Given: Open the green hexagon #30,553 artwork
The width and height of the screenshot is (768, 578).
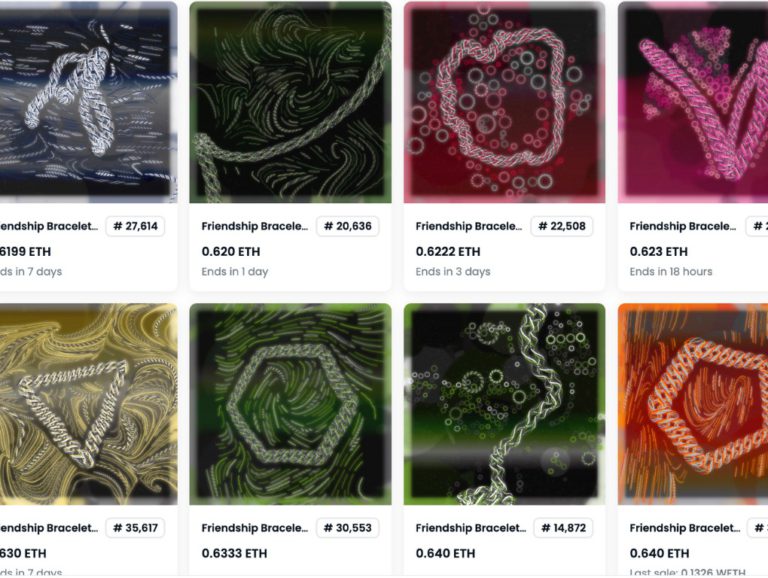Looking at the screenshot, I should tap(290, 404).
